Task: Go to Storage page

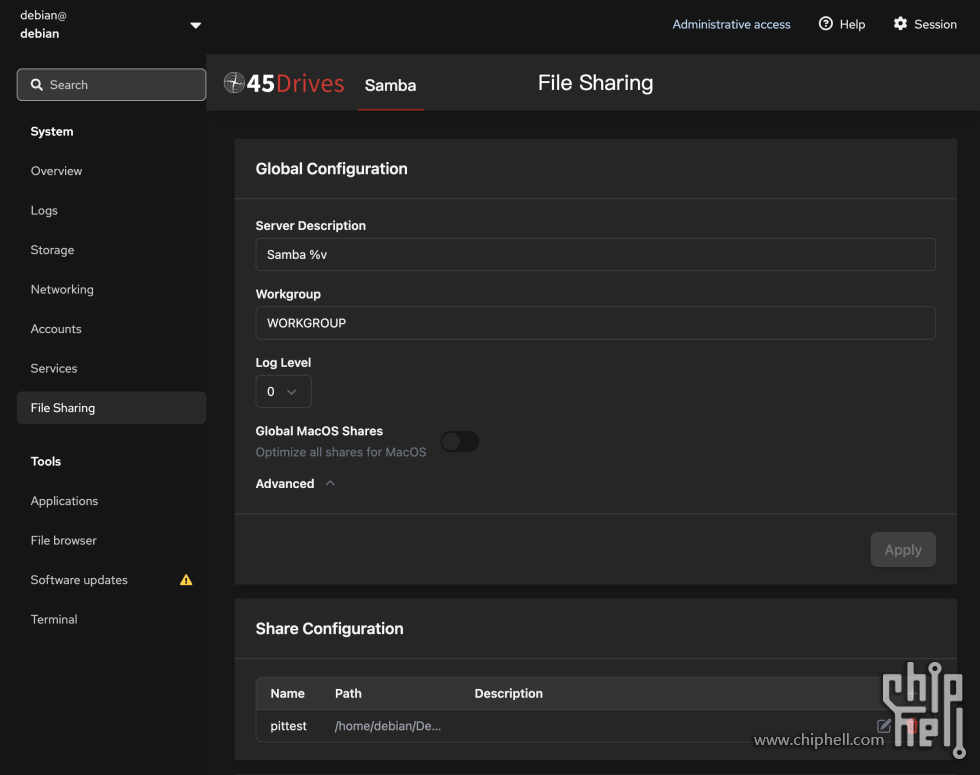Action: tap(52, 250)
